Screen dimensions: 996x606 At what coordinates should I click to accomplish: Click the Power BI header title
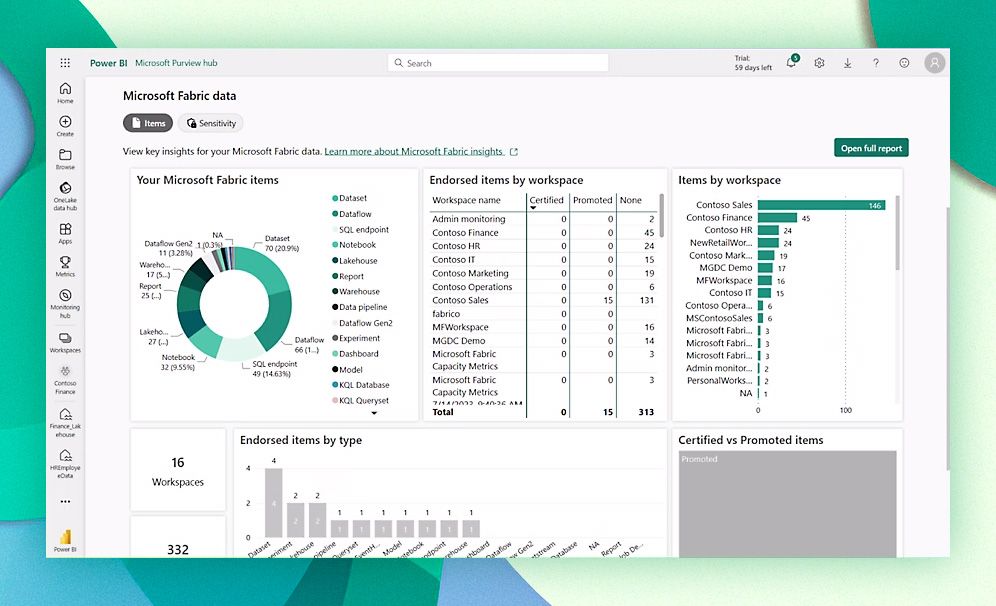(109, 63)
